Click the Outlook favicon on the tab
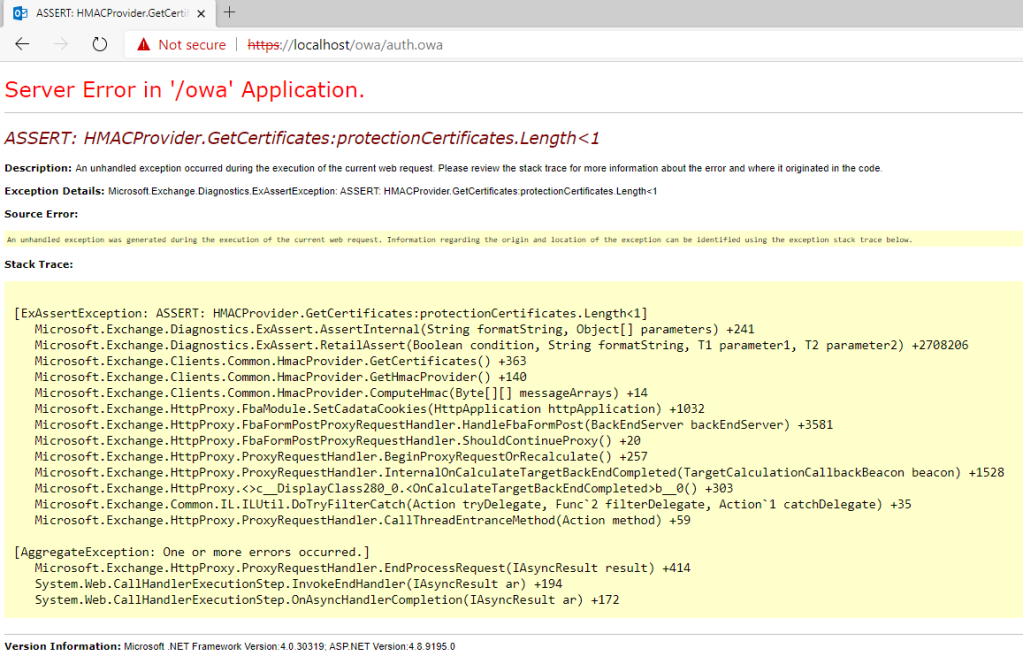1023x656 pixels. pos(19,13)
